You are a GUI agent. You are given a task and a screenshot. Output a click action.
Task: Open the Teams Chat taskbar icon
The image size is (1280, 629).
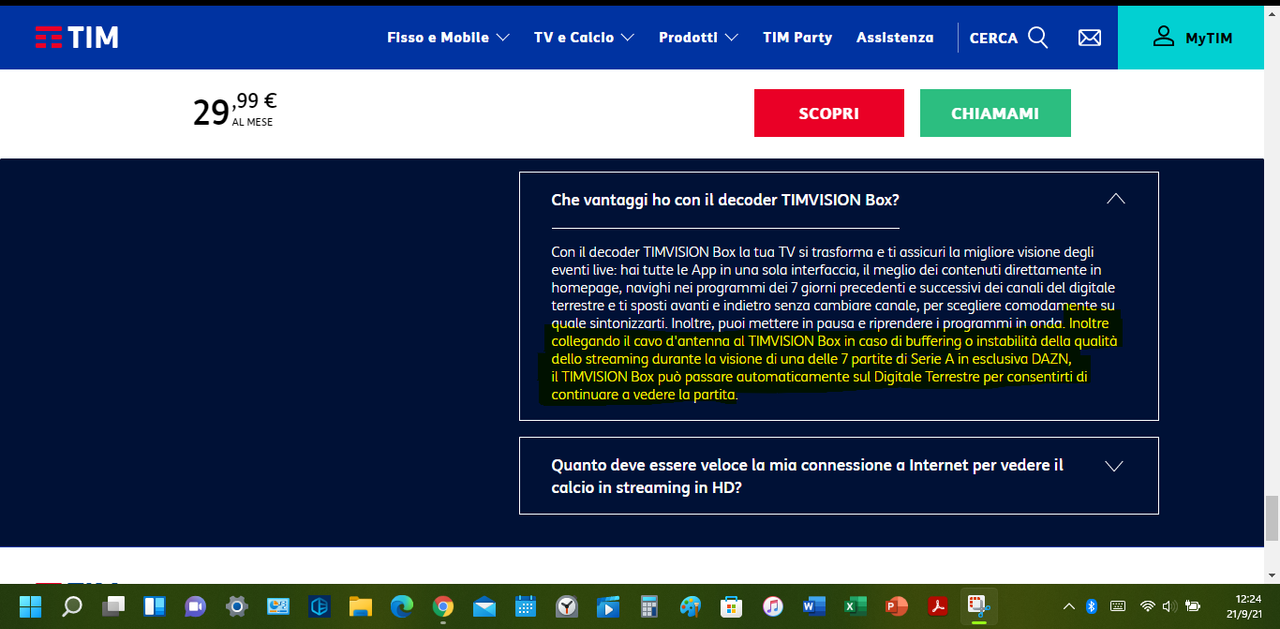[x=195, y=606]
